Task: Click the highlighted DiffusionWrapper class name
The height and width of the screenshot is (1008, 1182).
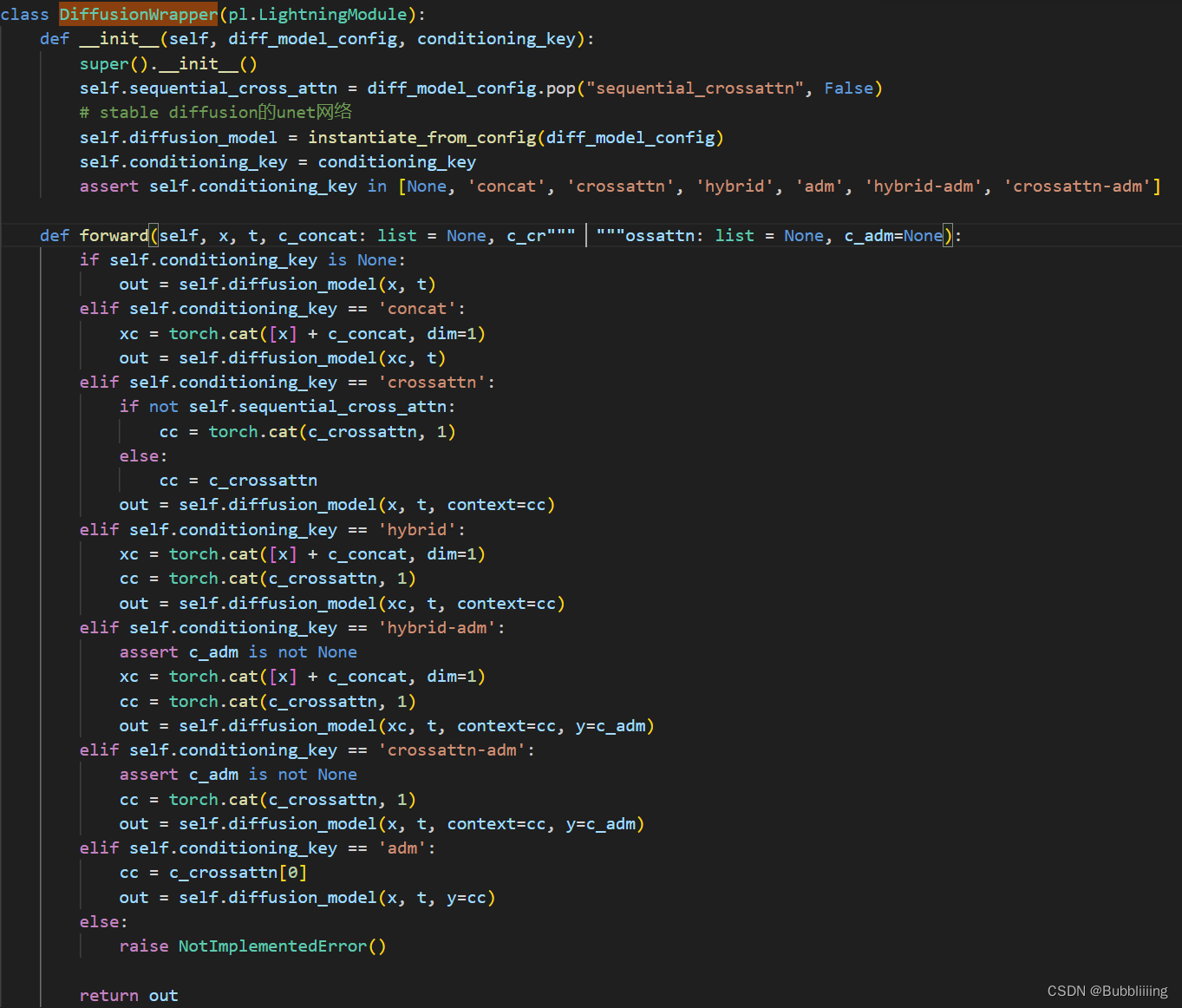Action: coord(139,15)
